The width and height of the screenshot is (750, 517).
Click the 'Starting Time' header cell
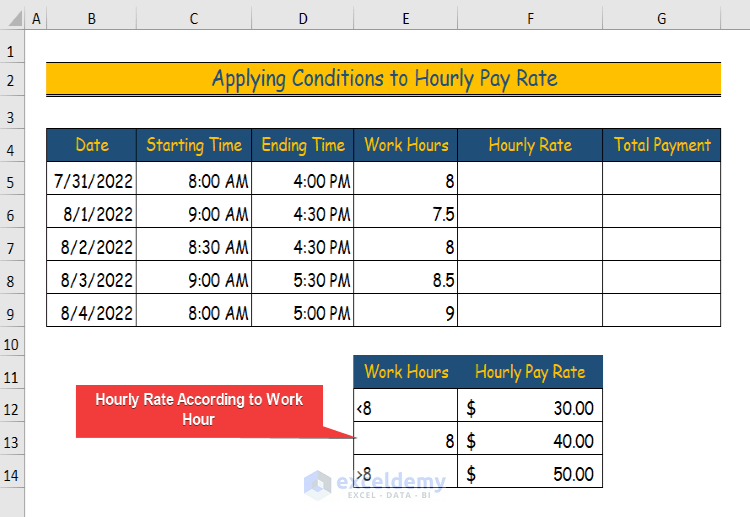194,145
